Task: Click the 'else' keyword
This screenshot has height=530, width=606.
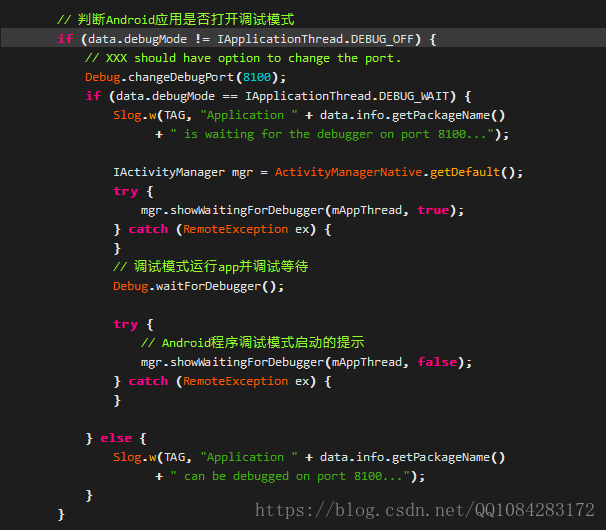Action: point(116,438)
